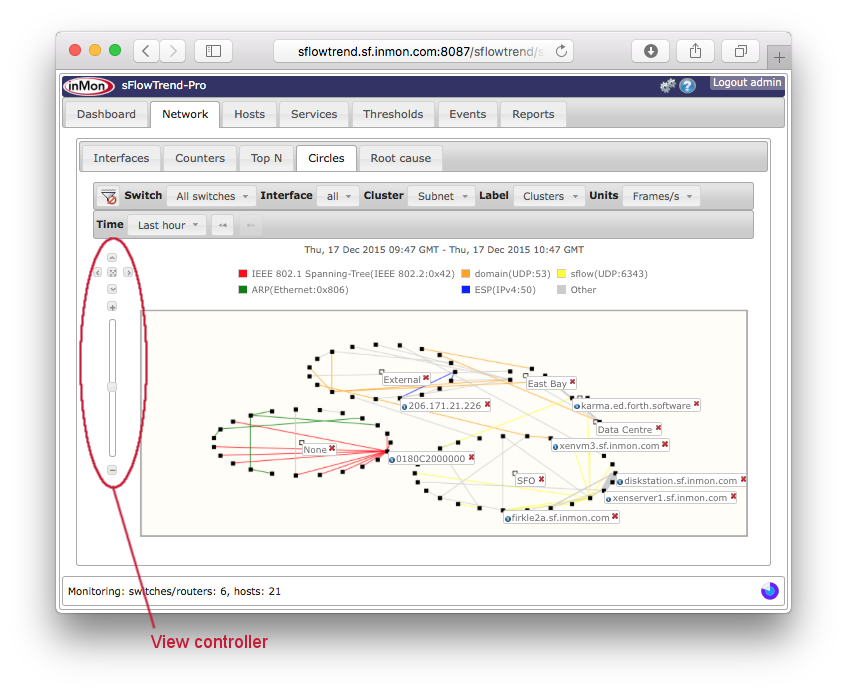Open the Safari share menu
This screenshot has width=847, height=693.
tap(695, 51)
